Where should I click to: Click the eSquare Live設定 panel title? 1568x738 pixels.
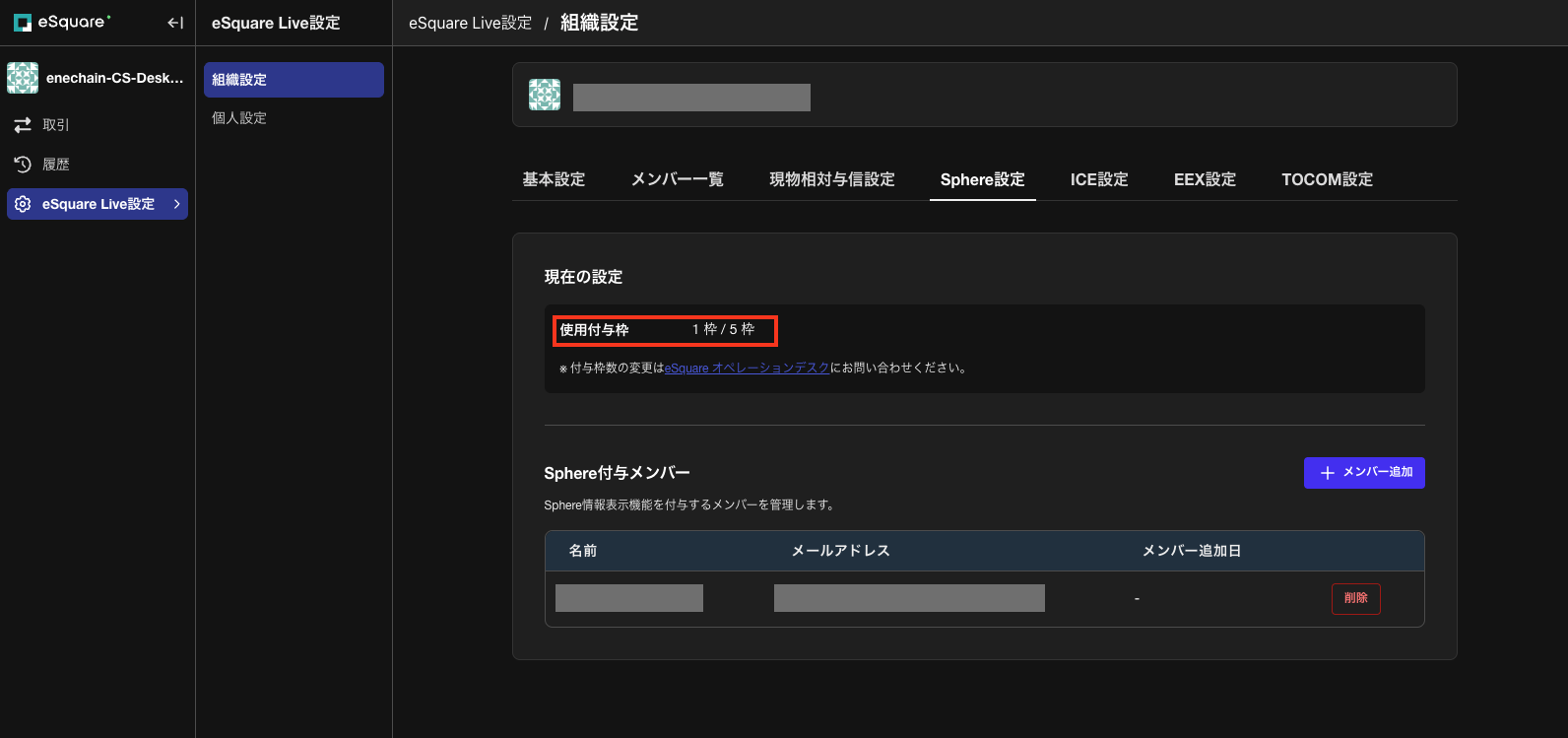coord(276,23)
